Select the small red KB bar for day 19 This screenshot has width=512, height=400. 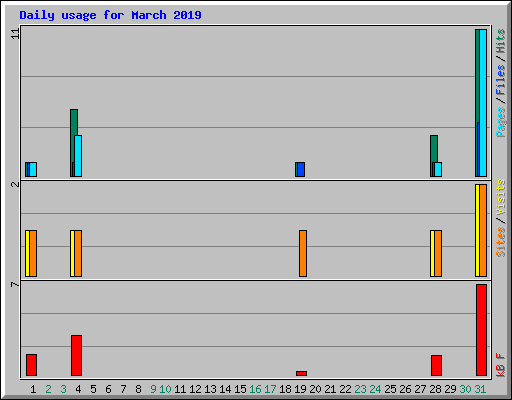pos(301,373)
